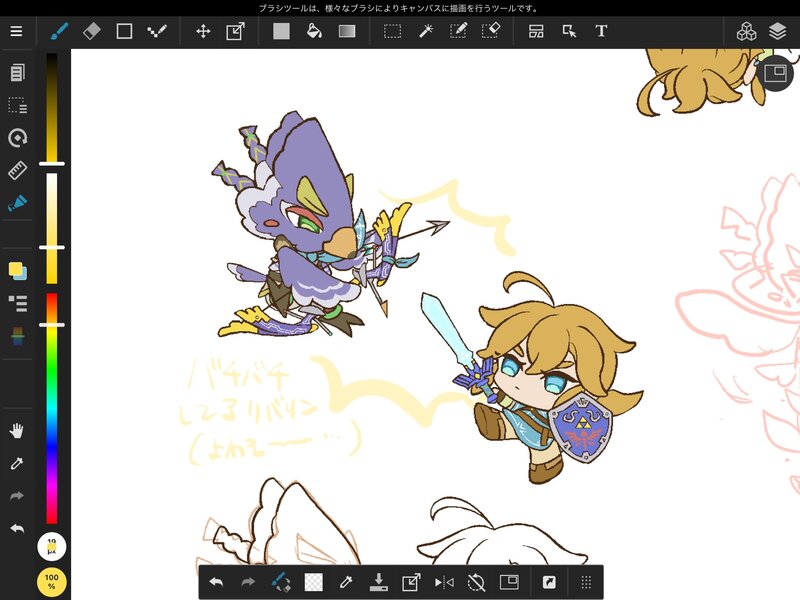Image resolution: width=800 pixels, height=600 pixels.
Task: Select the dot/polyline tool
Action: (x=157, y=31)
